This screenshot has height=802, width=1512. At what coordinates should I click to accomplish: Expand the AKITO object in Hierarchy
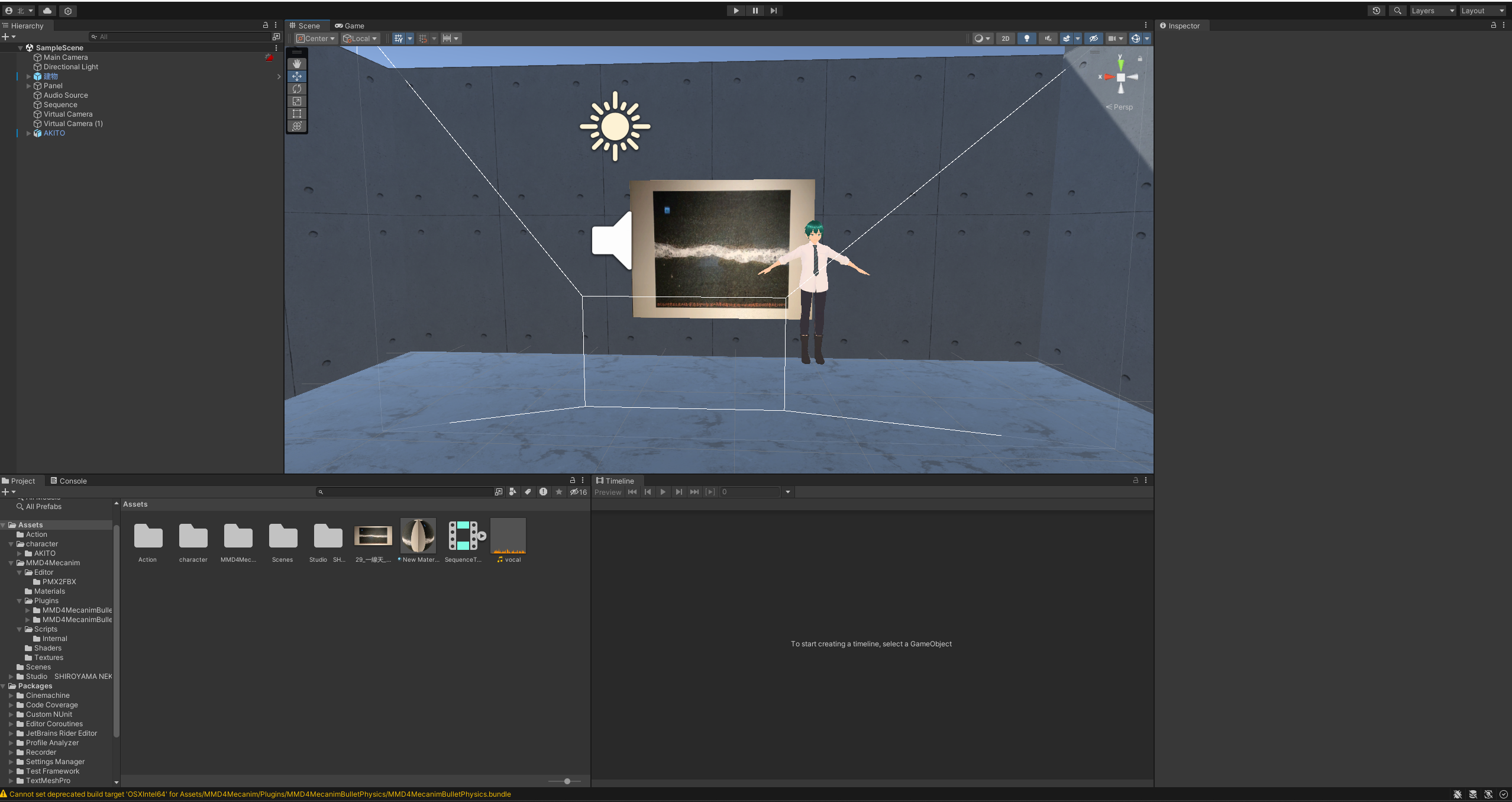[28, 133]
